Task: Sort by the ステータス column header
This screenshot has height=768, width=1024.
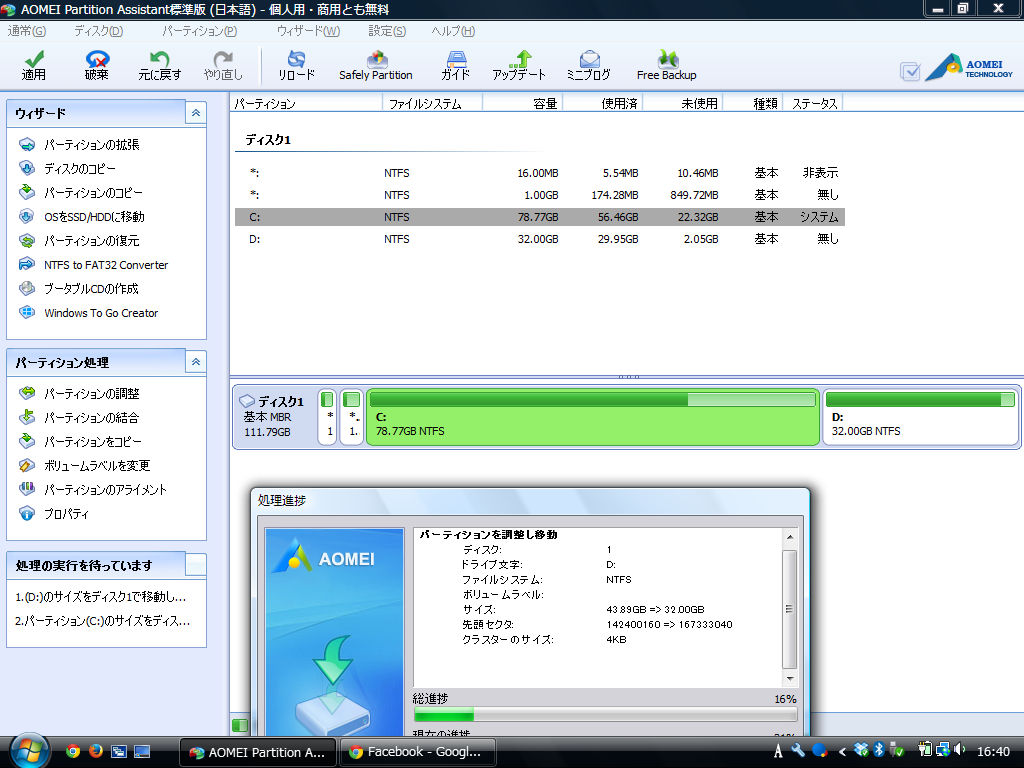Action: [x=813, y=103]
